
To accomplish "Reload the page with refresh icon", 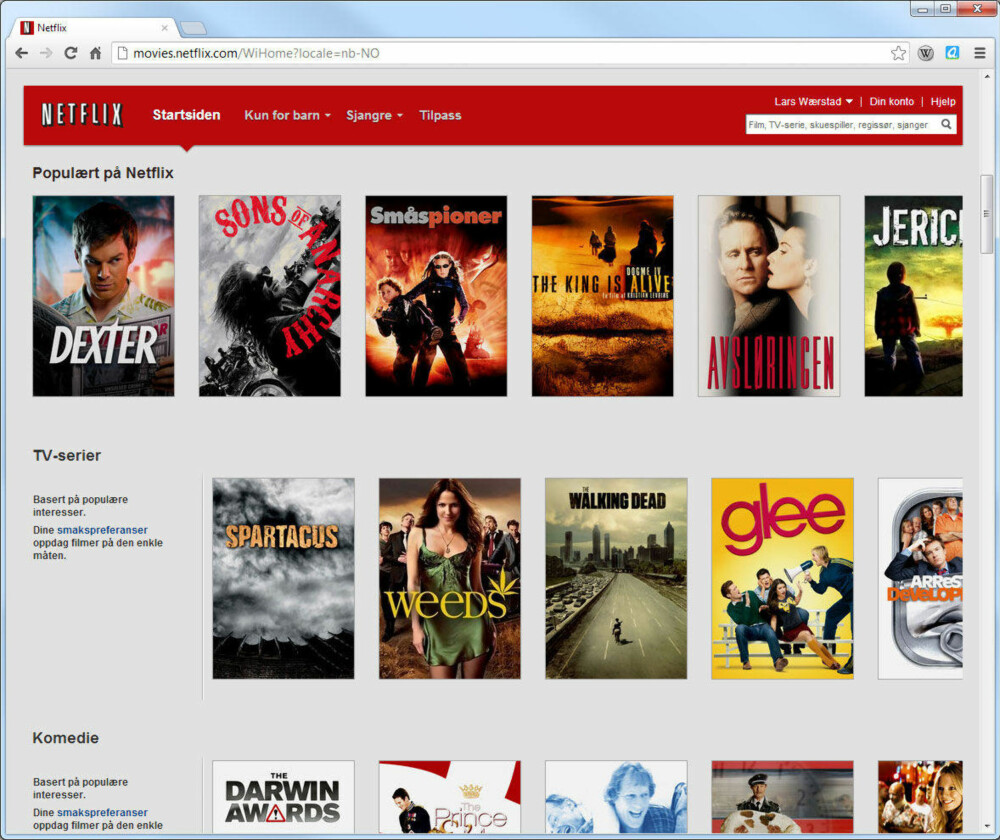I will tap(71, 54).
